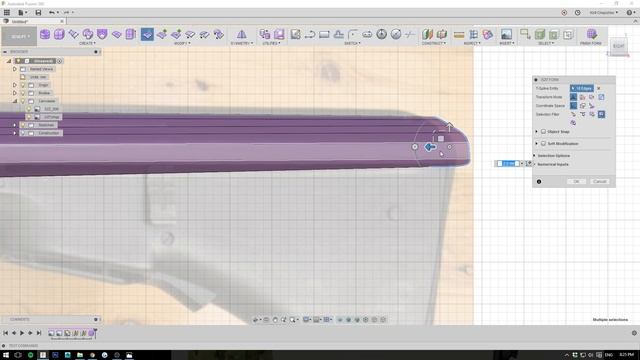The width and height of the screenshot is (640, 360).
Task: Toggle visibility bulb of Construction folder
Action: (23, 133)
